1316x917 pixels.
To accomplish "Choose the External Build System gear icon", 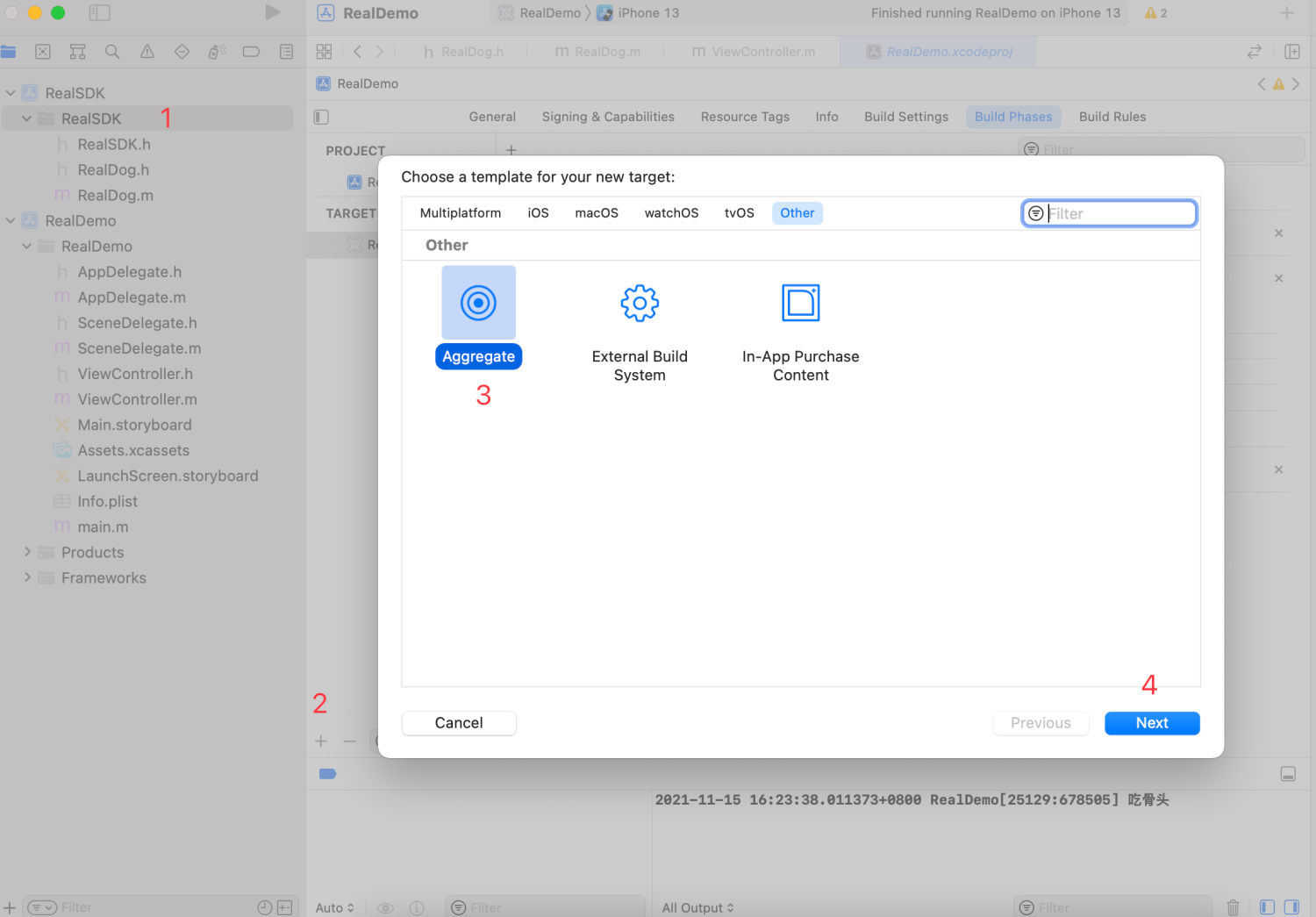I will (x=640, y=304).
